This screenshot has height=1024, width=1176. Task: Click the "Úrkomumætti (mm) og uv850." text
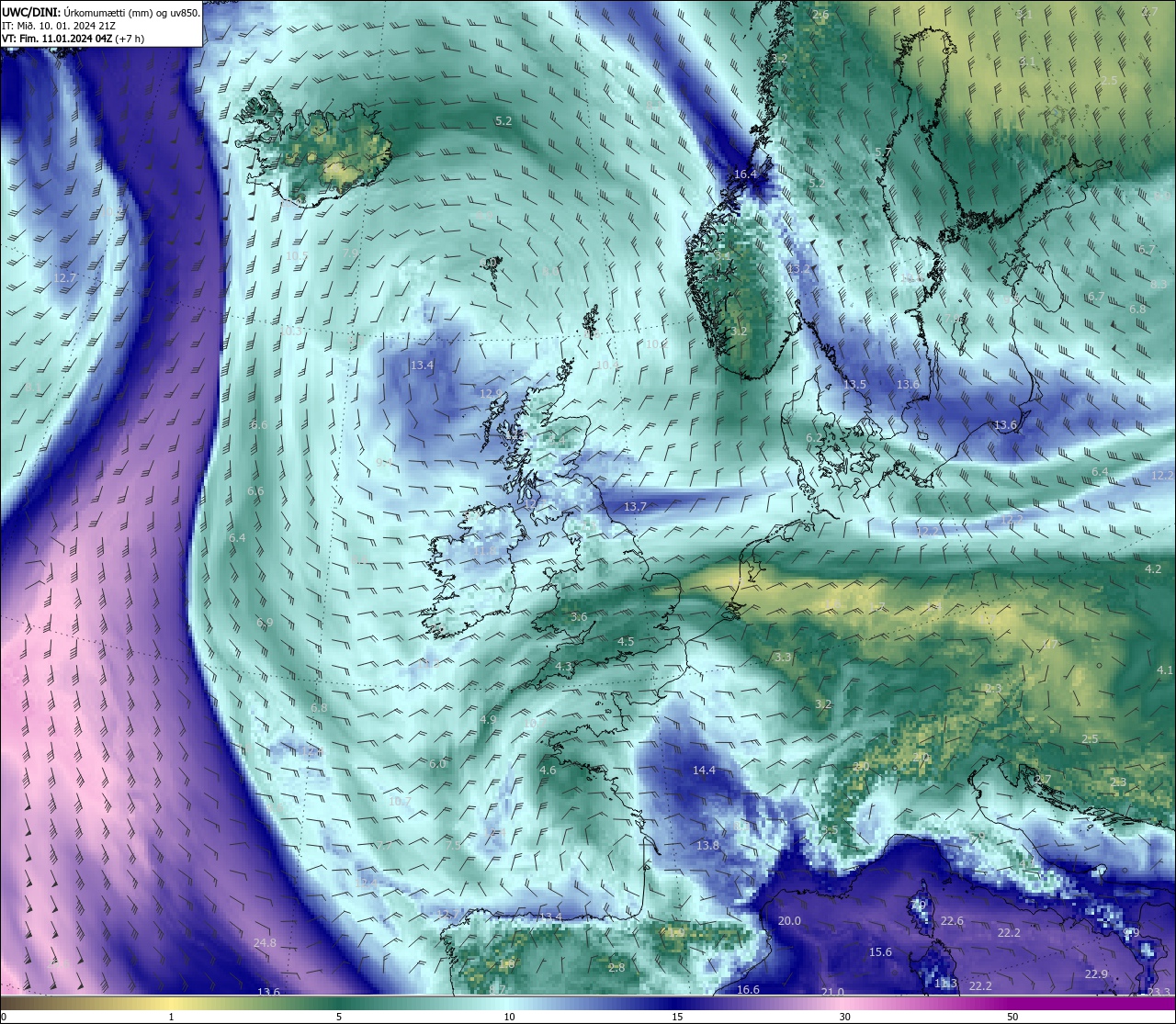pyautogui.click(x=131, y=12)
